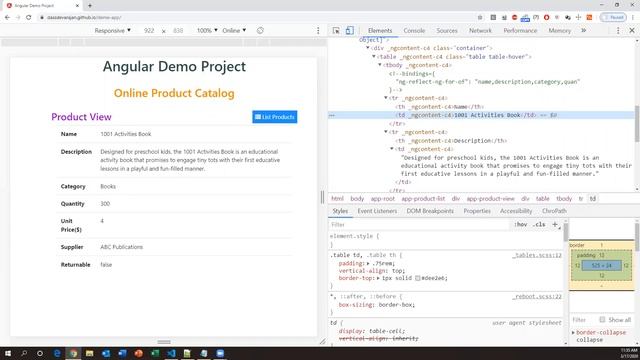Select the Styles sidebar tab
Image resolution: width=640 pixels, height=360 pixels.
(x=340, y=211)
